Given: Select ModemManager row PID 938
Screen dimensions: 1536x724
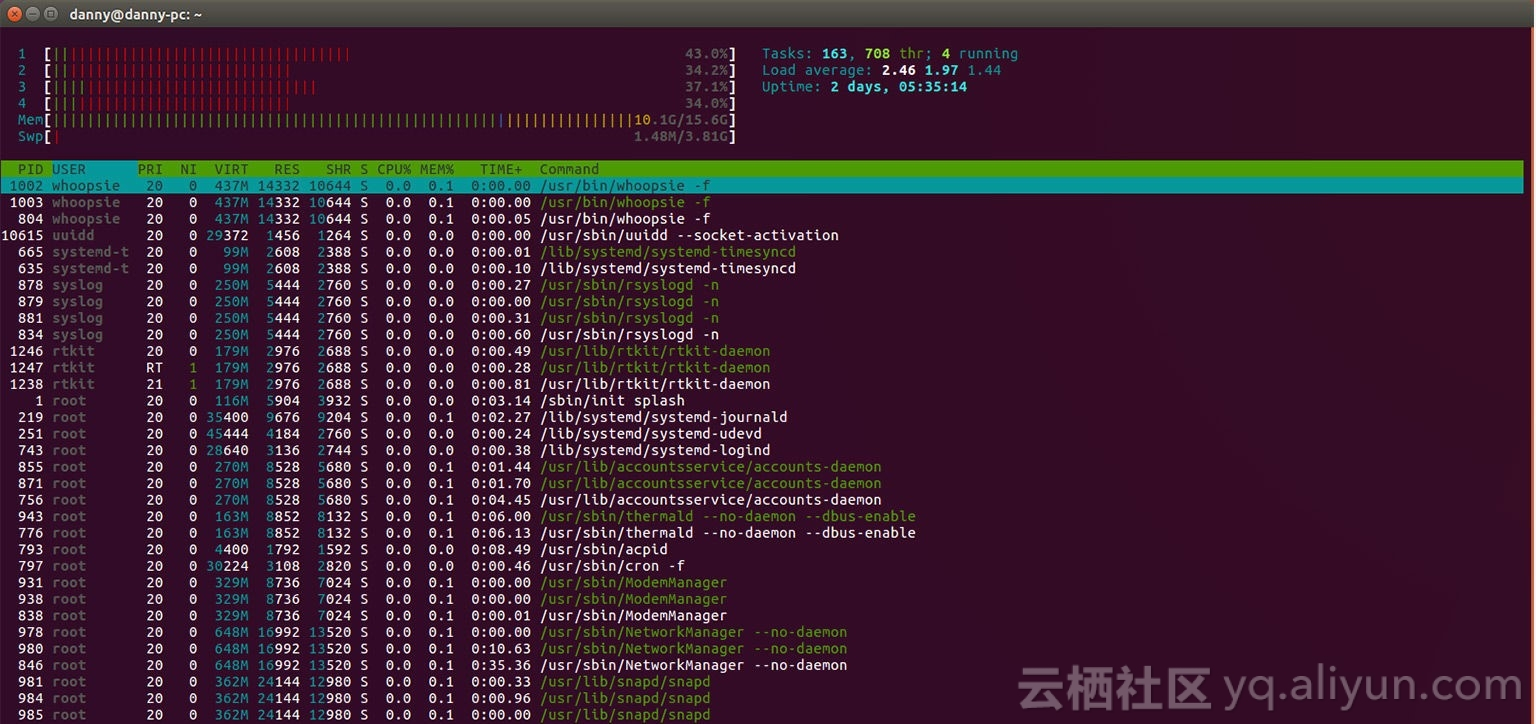Looking at the screenshot, I should [x=762, y=598].
